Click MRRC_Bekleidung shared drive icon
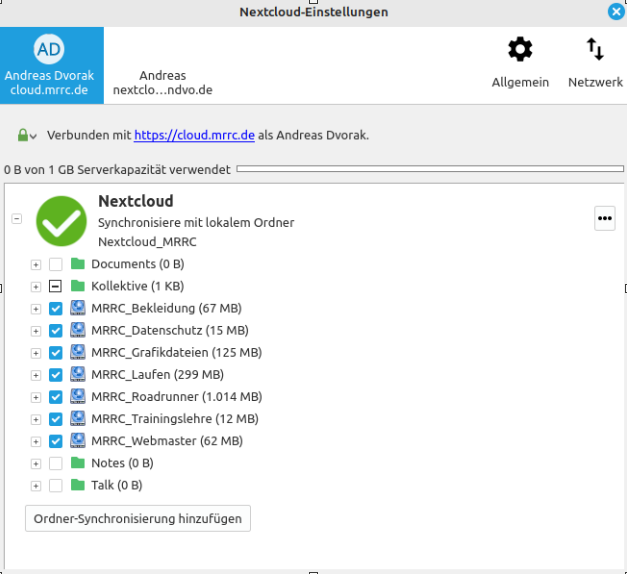Viewport: 627px width, 574px height. click(x=78, y=308)
